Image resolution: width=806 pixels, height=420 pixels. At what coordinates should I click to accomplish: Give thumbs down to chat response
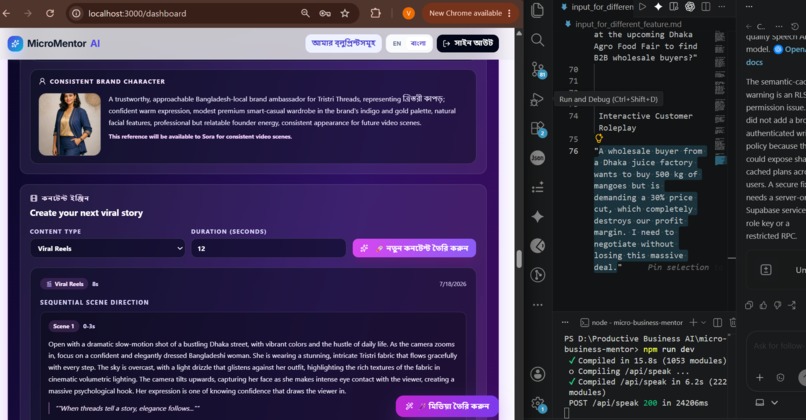coord(778,305)
